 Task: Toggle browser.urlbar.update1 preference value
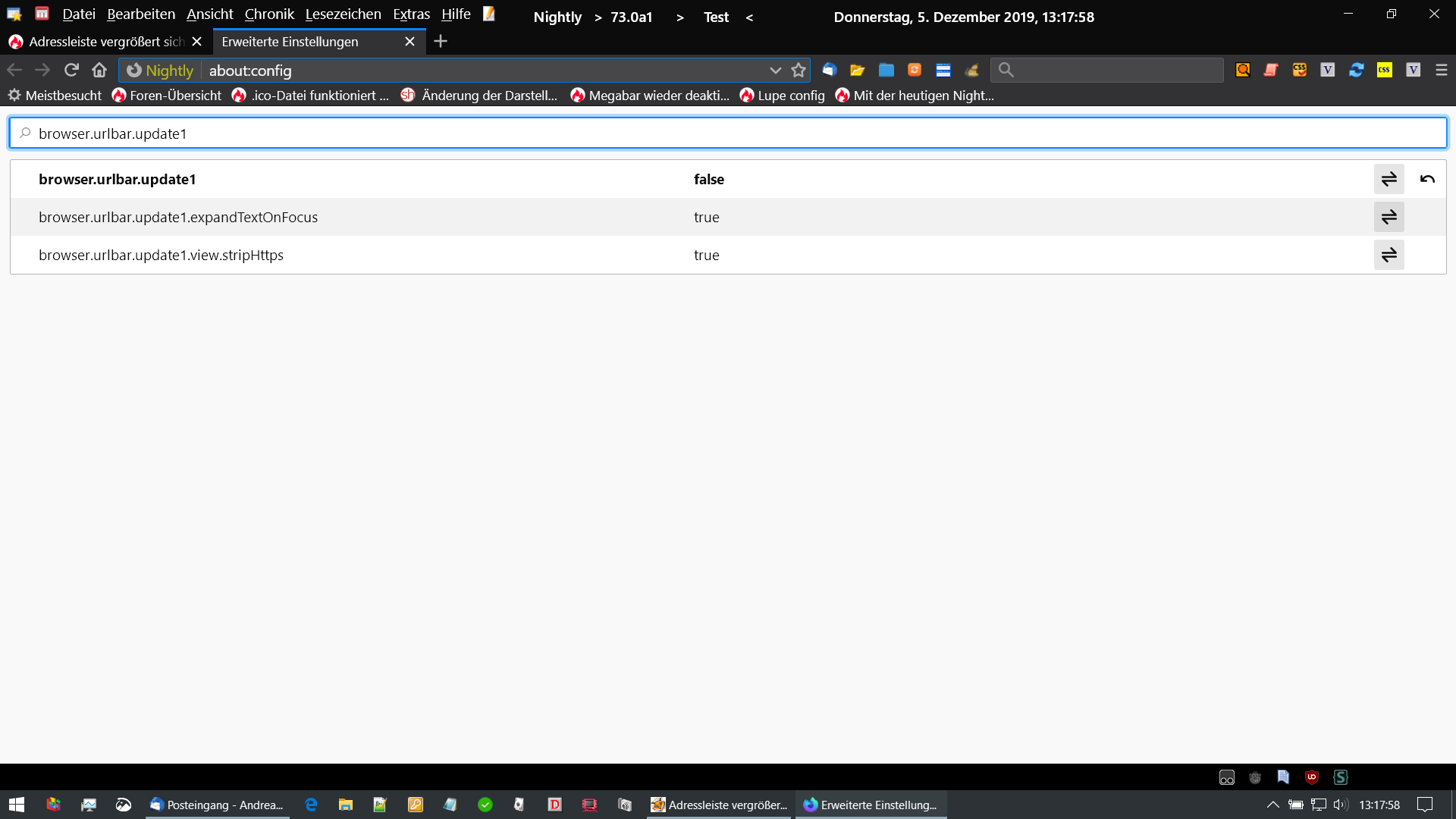tap(1389, 179)
